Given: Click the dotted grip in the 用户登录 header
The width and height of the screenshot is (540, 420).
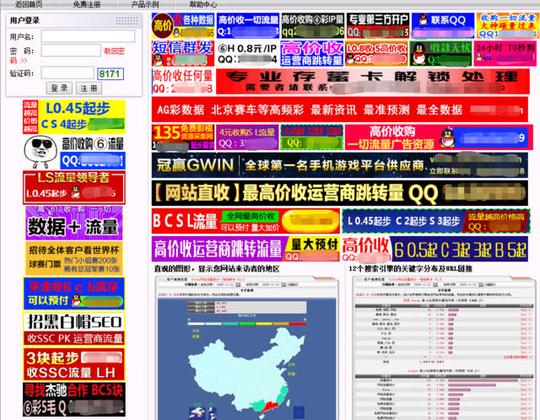Looking at the screenshot, I should (126, 21).
